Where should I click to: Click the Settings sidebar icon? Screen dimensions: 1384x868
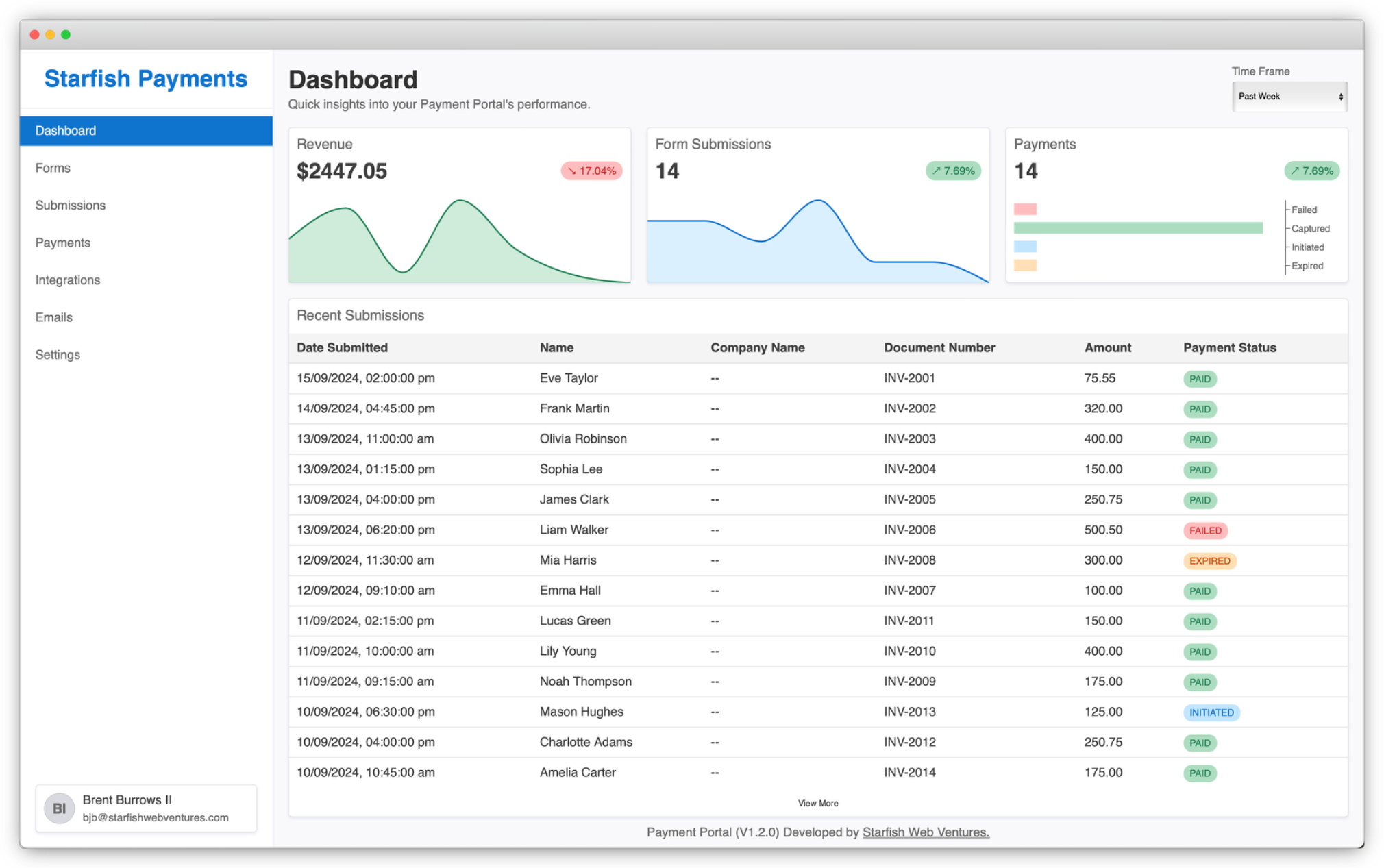coord(57,354)
